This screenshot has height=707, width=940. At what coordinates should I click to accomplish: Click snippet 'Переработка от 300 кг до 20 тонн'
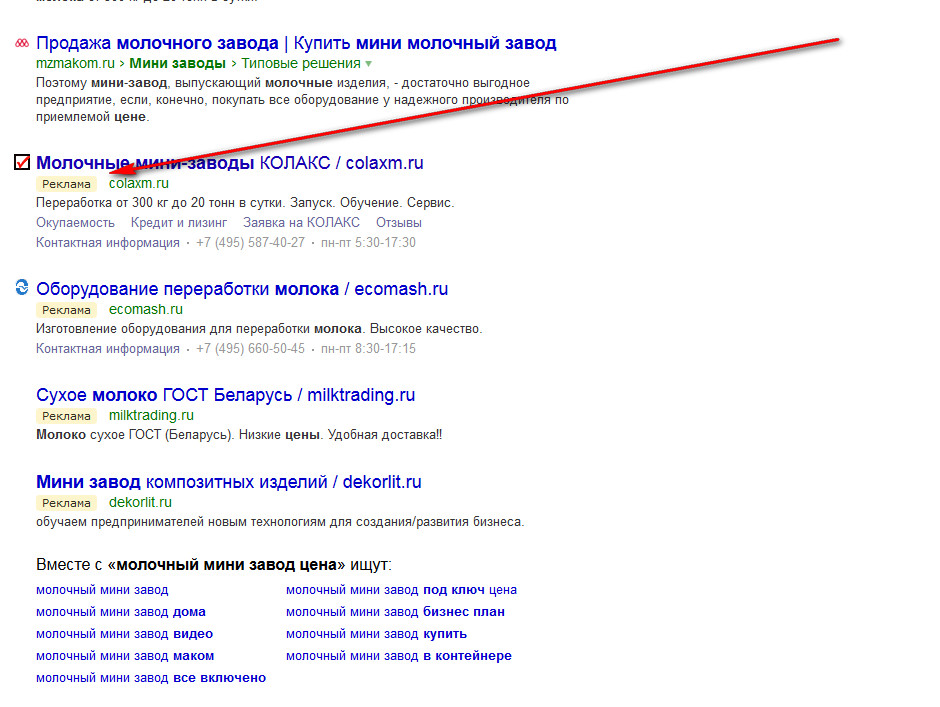[245, 203]
